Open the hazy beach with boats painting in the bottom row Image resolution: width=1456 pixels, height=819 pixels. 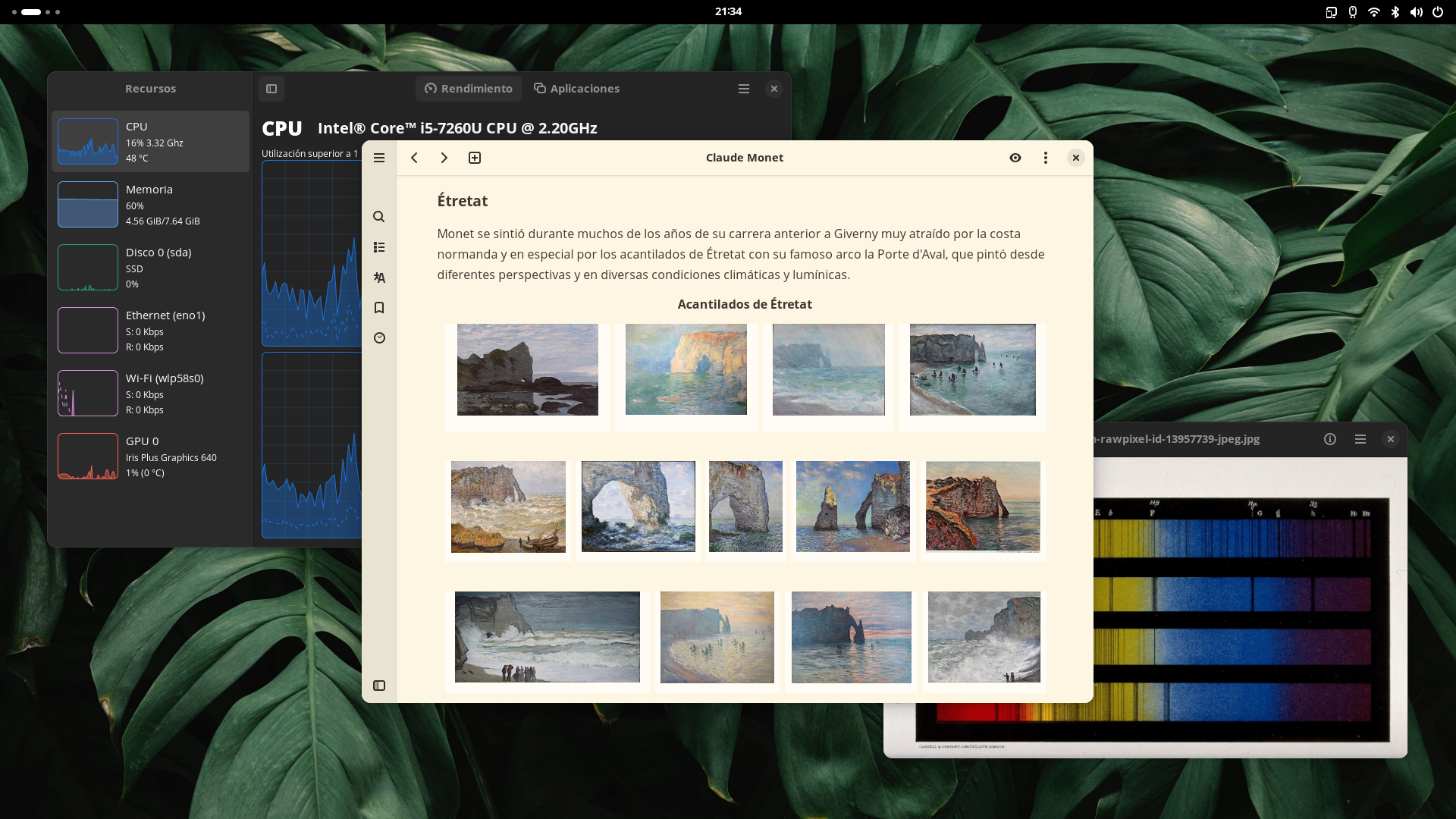pyautogui.click(x=717, y=637)
